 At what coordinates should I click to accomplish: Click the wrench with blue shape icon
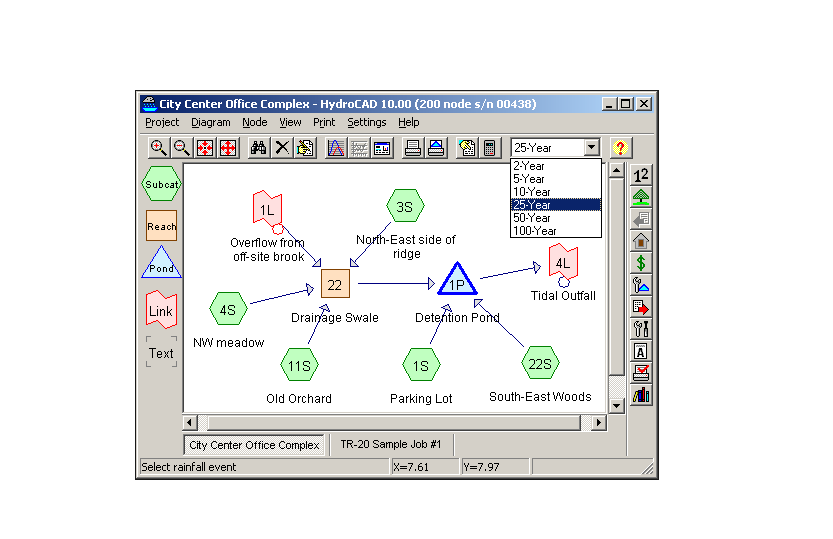(641, 285)
